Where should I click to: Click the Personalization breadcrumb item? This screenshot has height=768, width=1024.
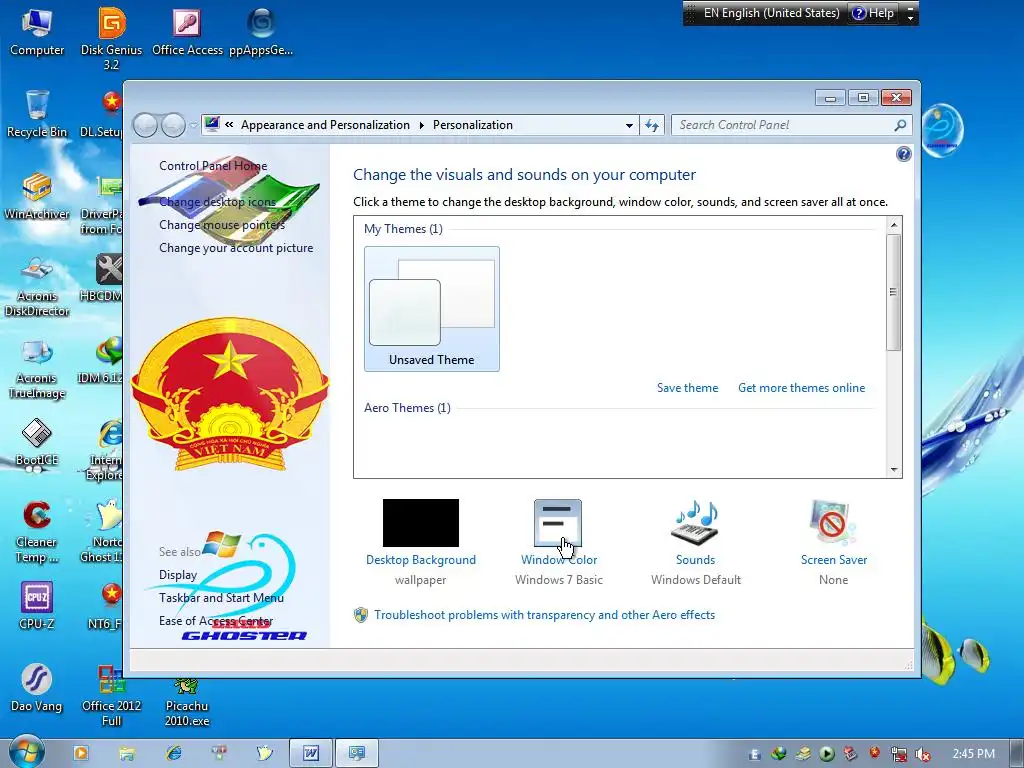(473, 125)
